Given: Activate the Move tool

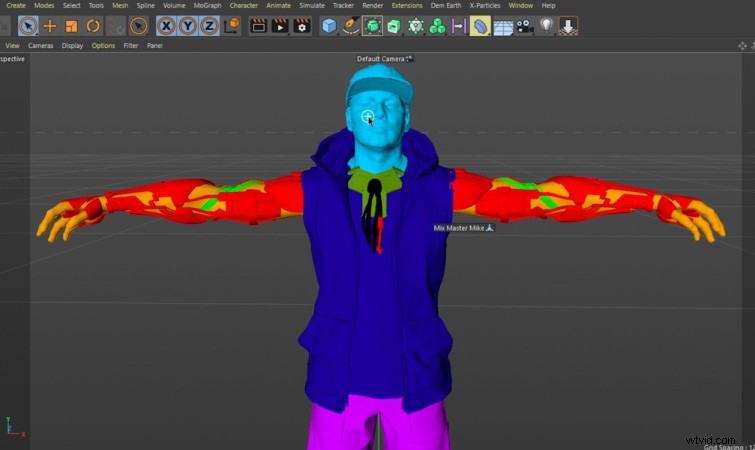Looking at the screenshot, I should pyautogui.click(x=50, y=26).
